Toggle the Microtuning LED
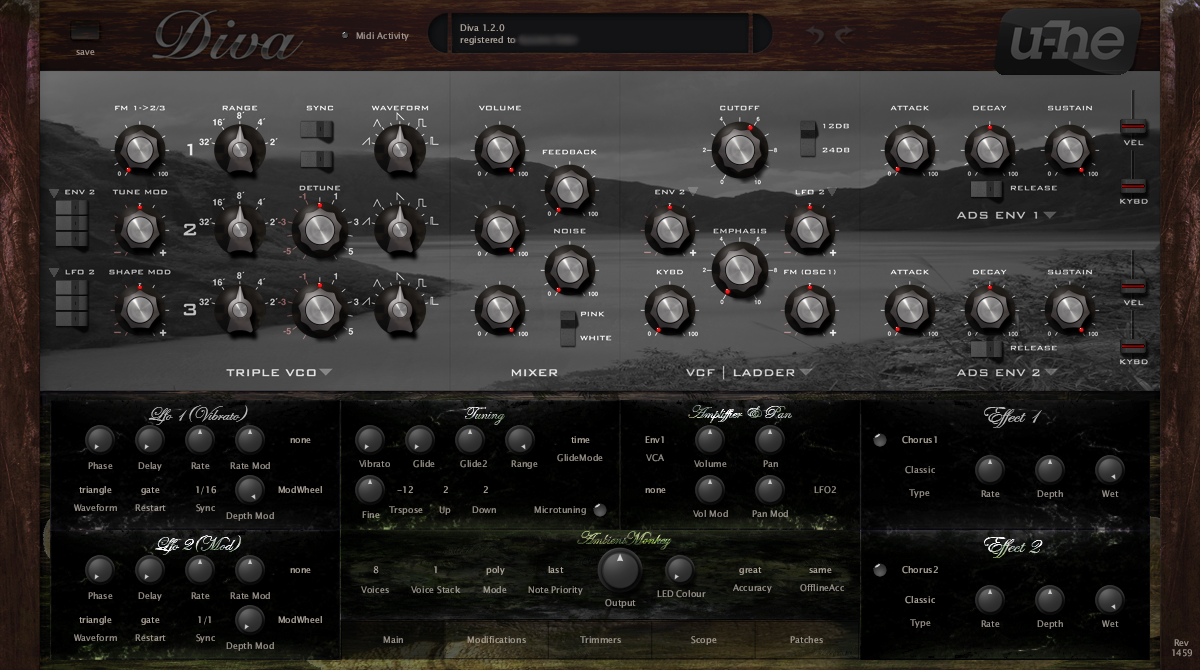This screenshot has width=1200, height=670. (x=600, y=510)
